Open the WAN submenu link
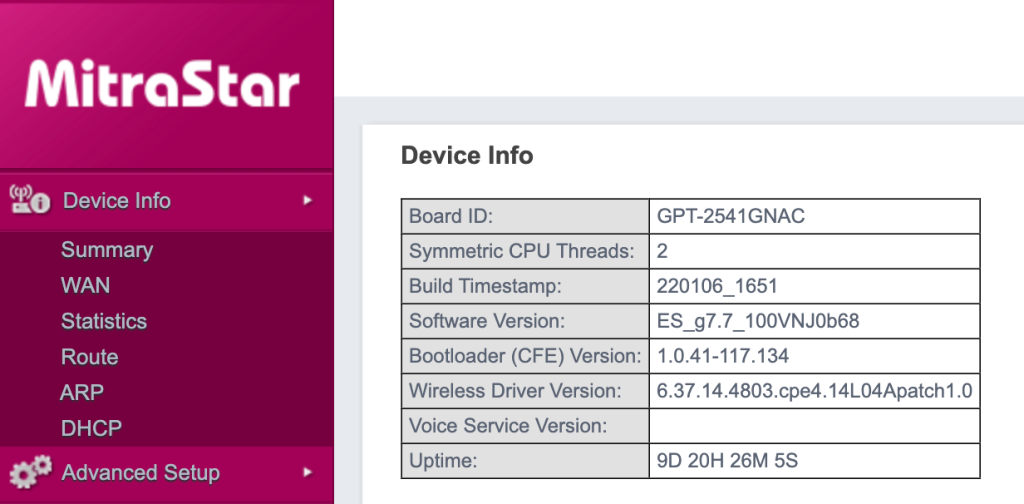This screenshot has height=504, width=1024. click(x=86, y=286)
